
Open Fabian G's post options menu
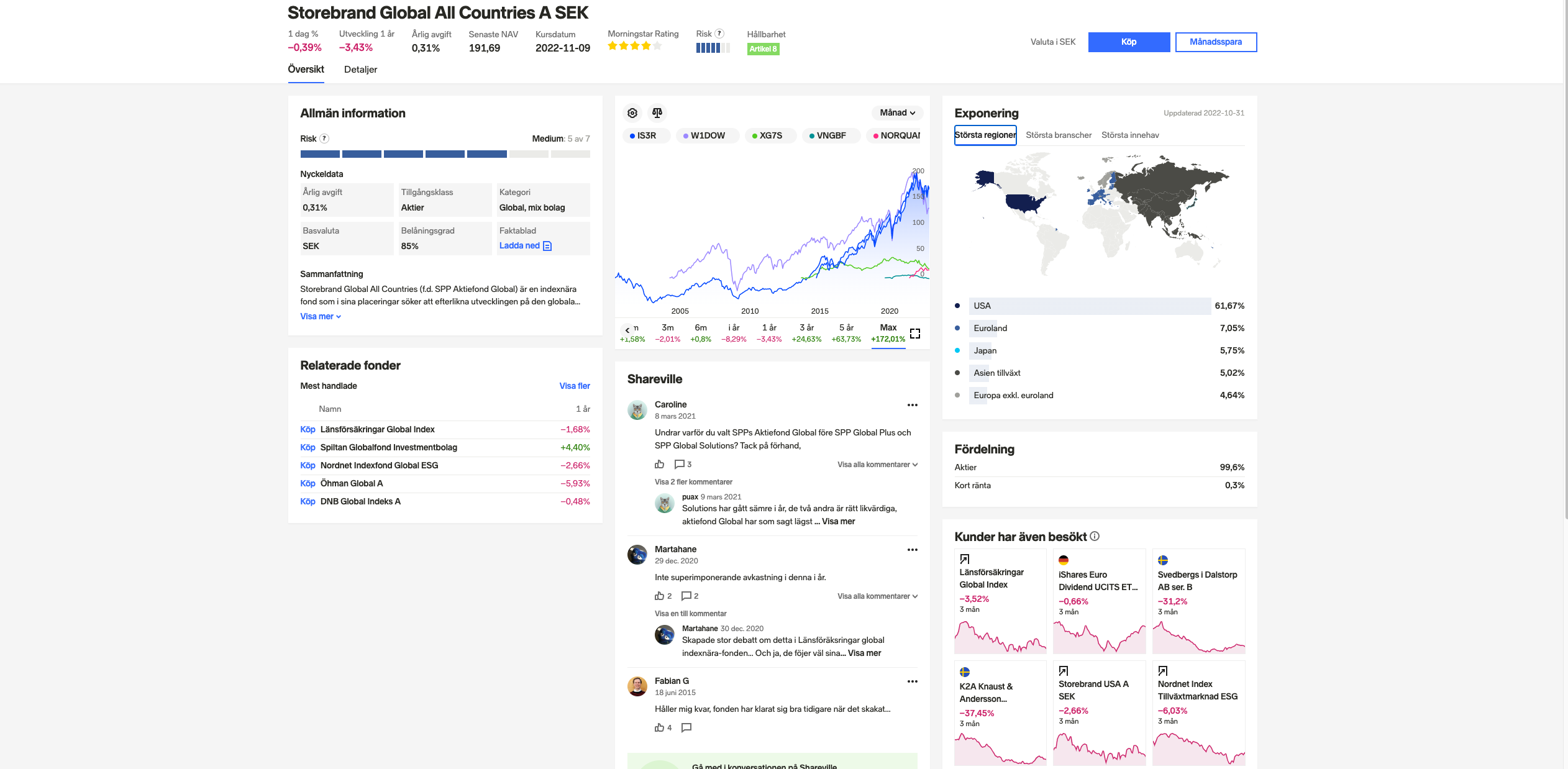click(x=912, y=681)
